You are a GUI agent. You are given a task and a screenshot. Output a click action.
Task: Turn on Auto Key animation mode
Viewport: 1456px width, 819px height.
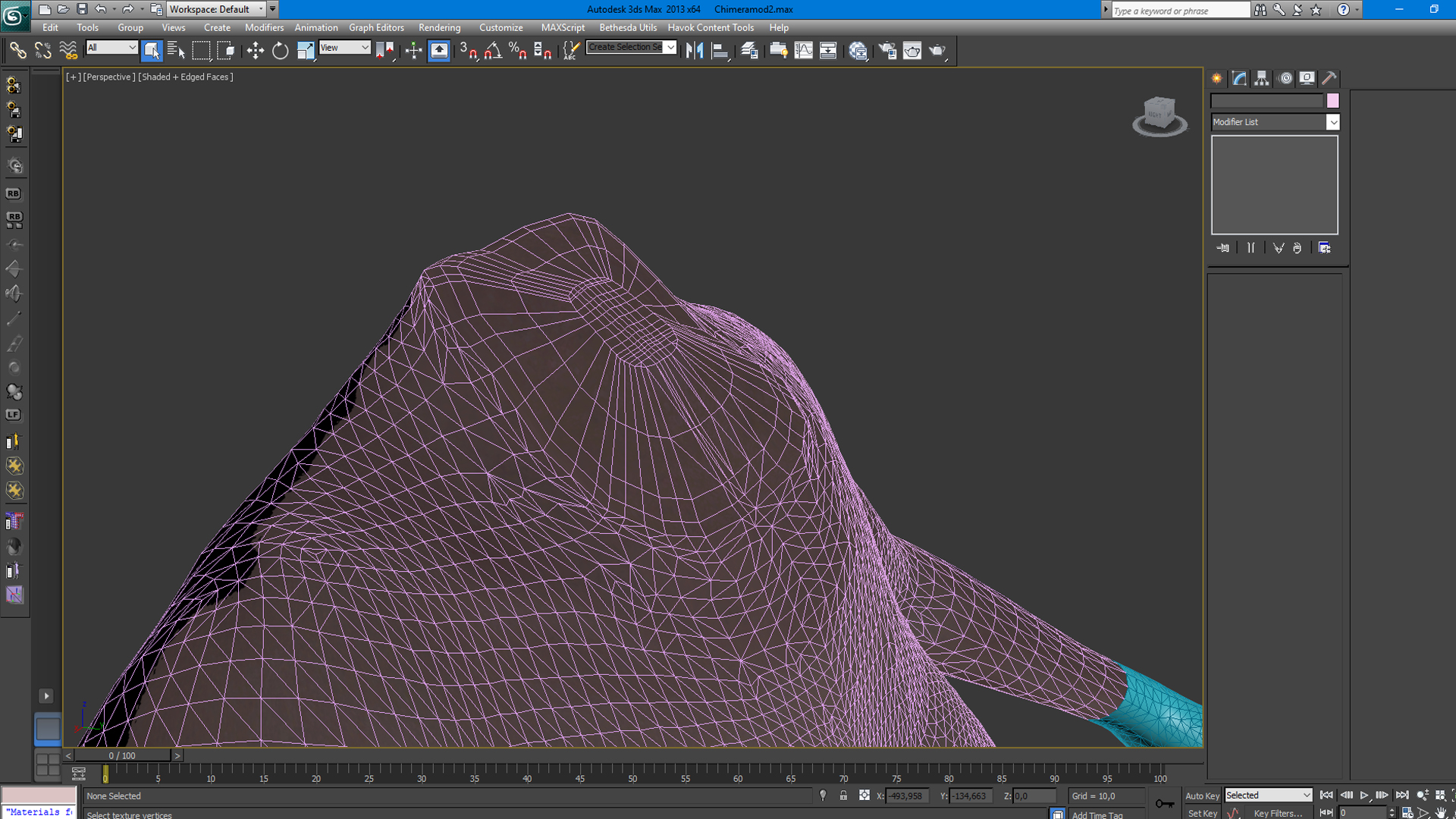click(x=1202, y=795)
